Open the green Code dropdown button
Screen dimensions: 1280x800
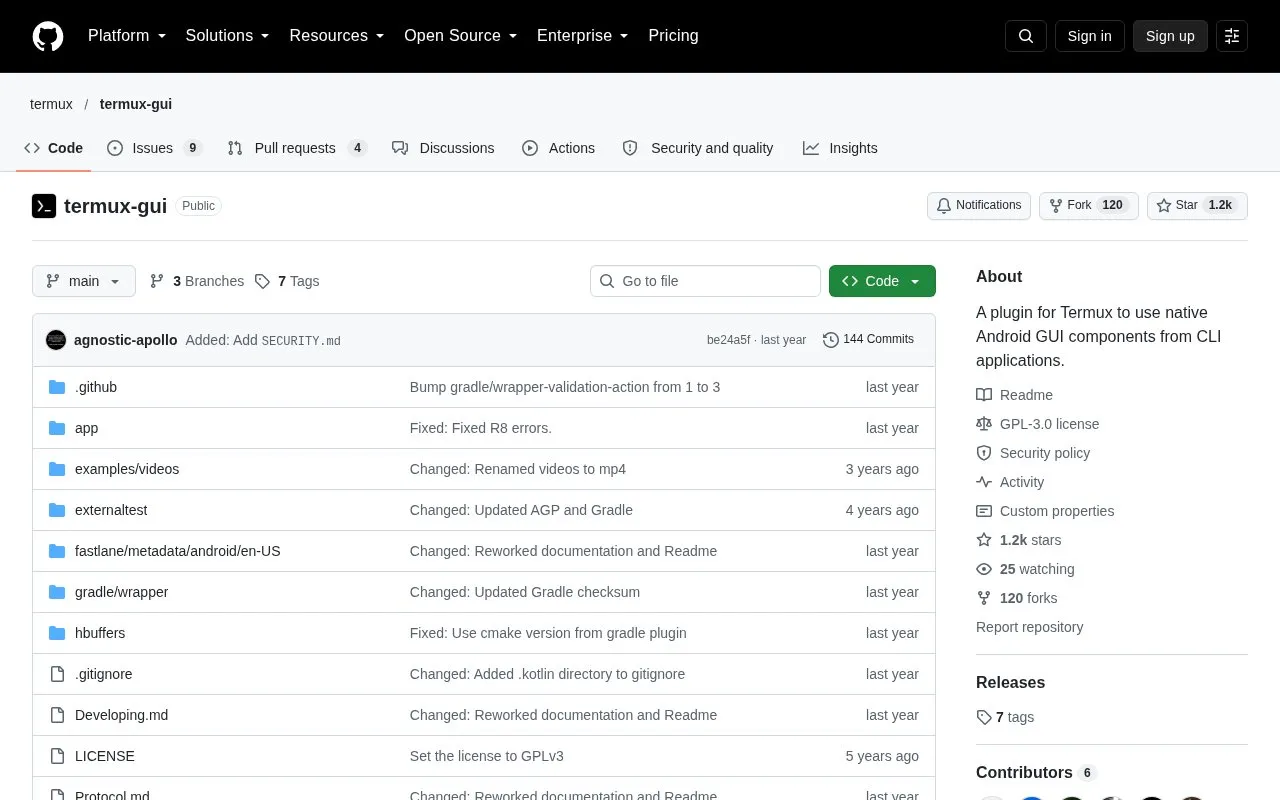pos(882,281)
